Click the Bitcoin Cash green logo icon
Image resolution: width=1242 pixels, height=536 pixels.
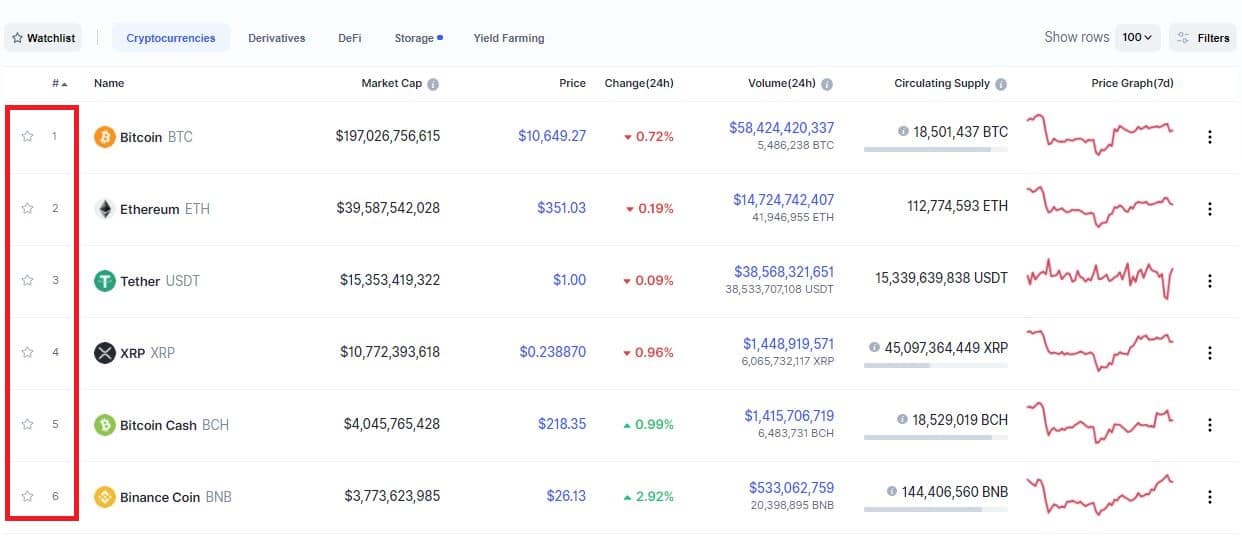[x=104, y=425]
